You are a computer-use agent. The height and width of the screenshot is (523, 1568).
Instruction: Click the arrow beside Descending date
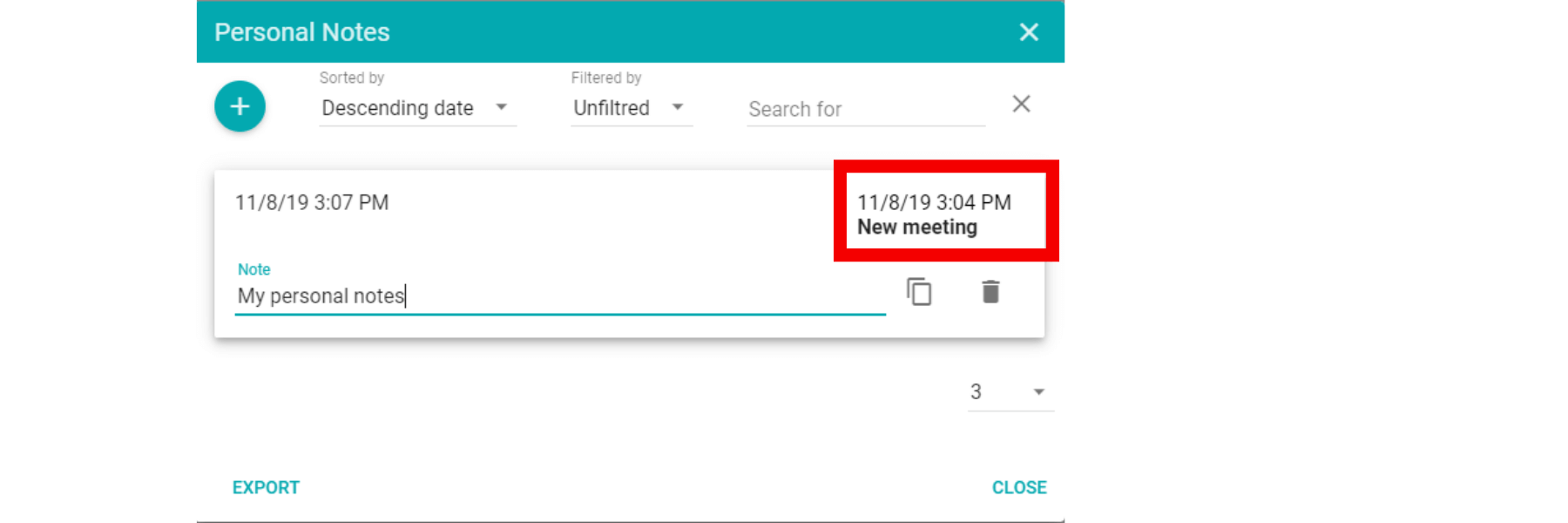pos(502,107)
